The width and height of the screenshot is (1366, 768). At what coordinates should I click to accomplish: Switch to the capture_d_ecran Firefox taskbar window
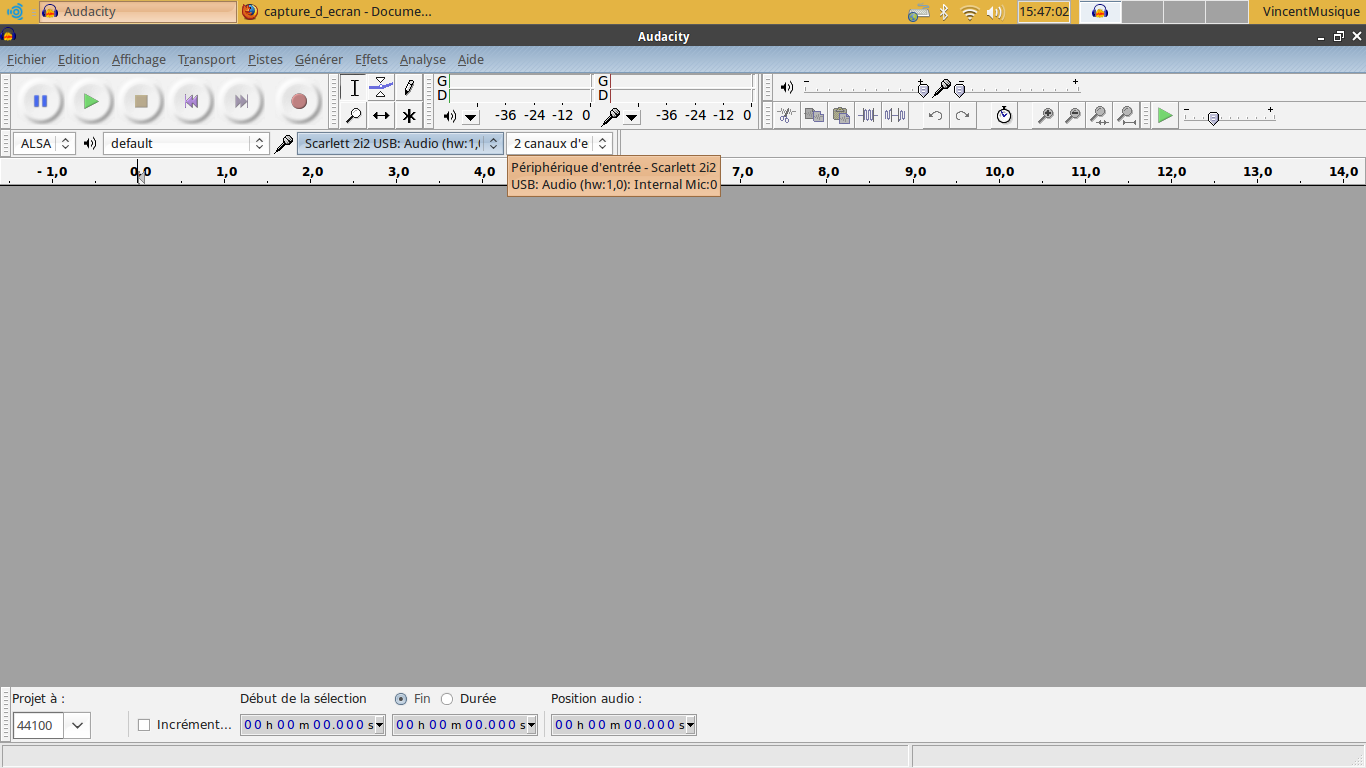(x=337, y=12)
